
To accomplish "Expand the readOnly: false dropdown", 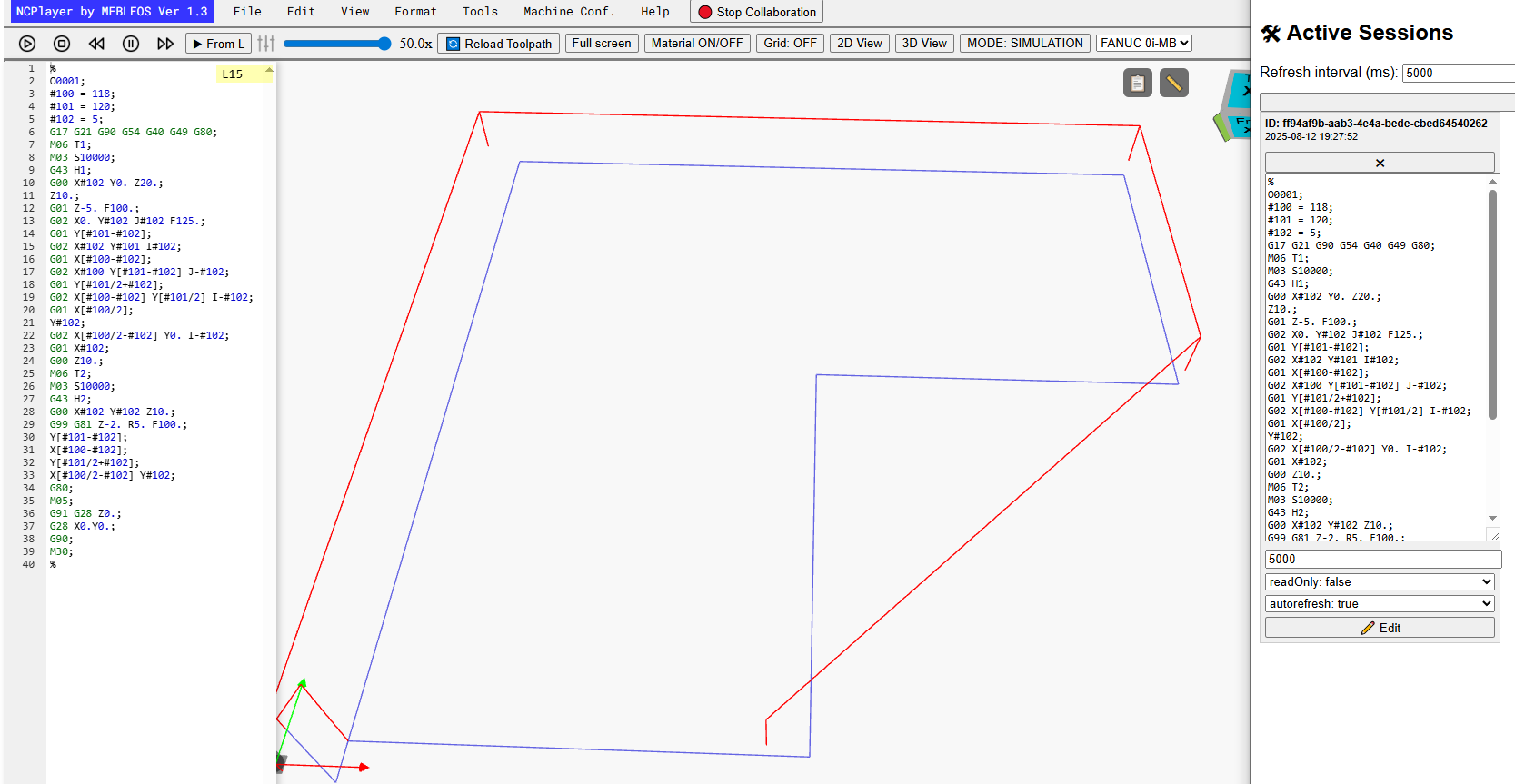I will click(1380, 581).
